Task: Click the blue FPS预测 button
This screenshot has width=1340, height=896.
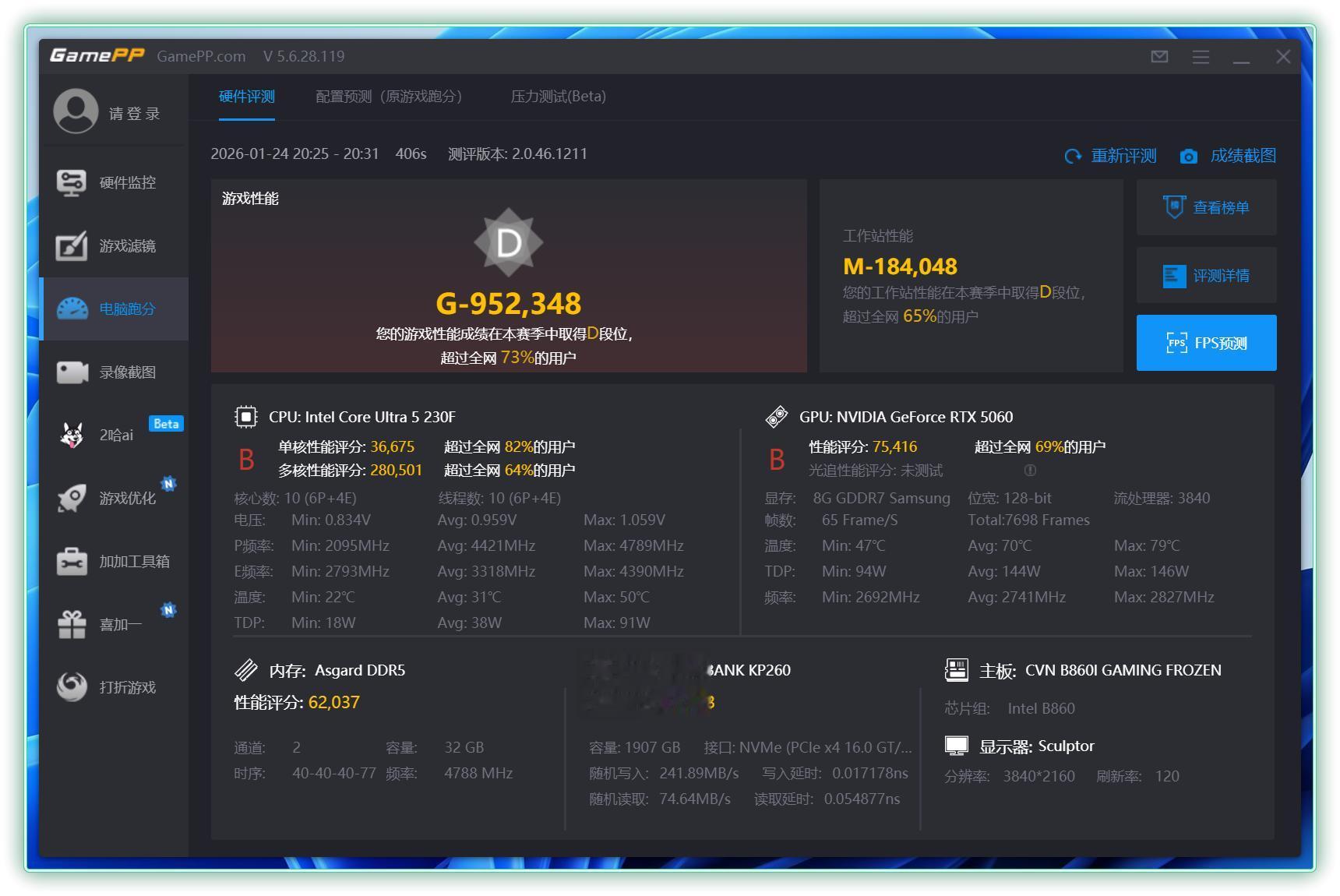Action: pos(1207,343)
